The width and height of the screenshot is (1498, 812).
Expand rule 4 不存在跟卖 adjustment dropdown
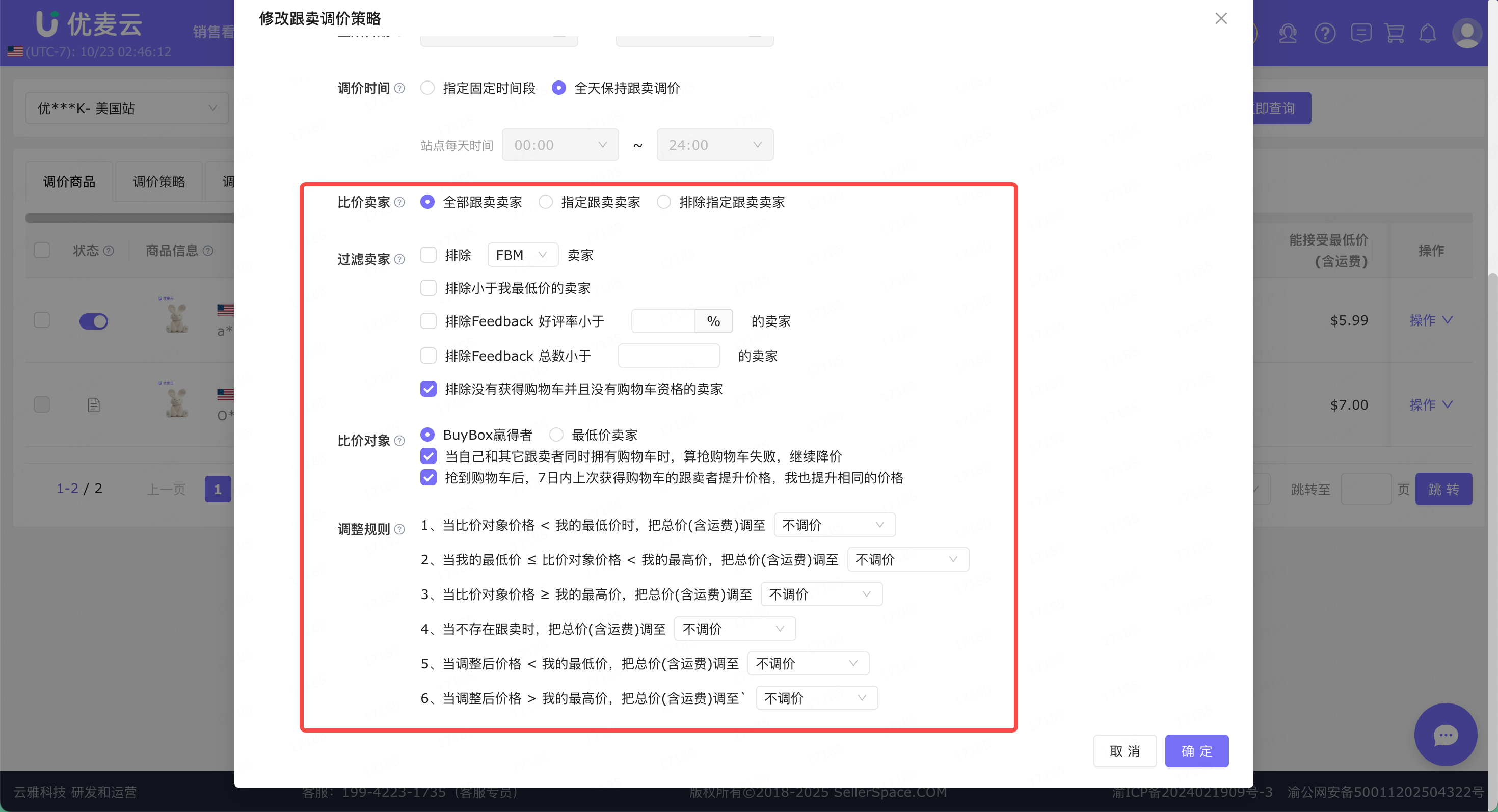(x=734, y=629)
